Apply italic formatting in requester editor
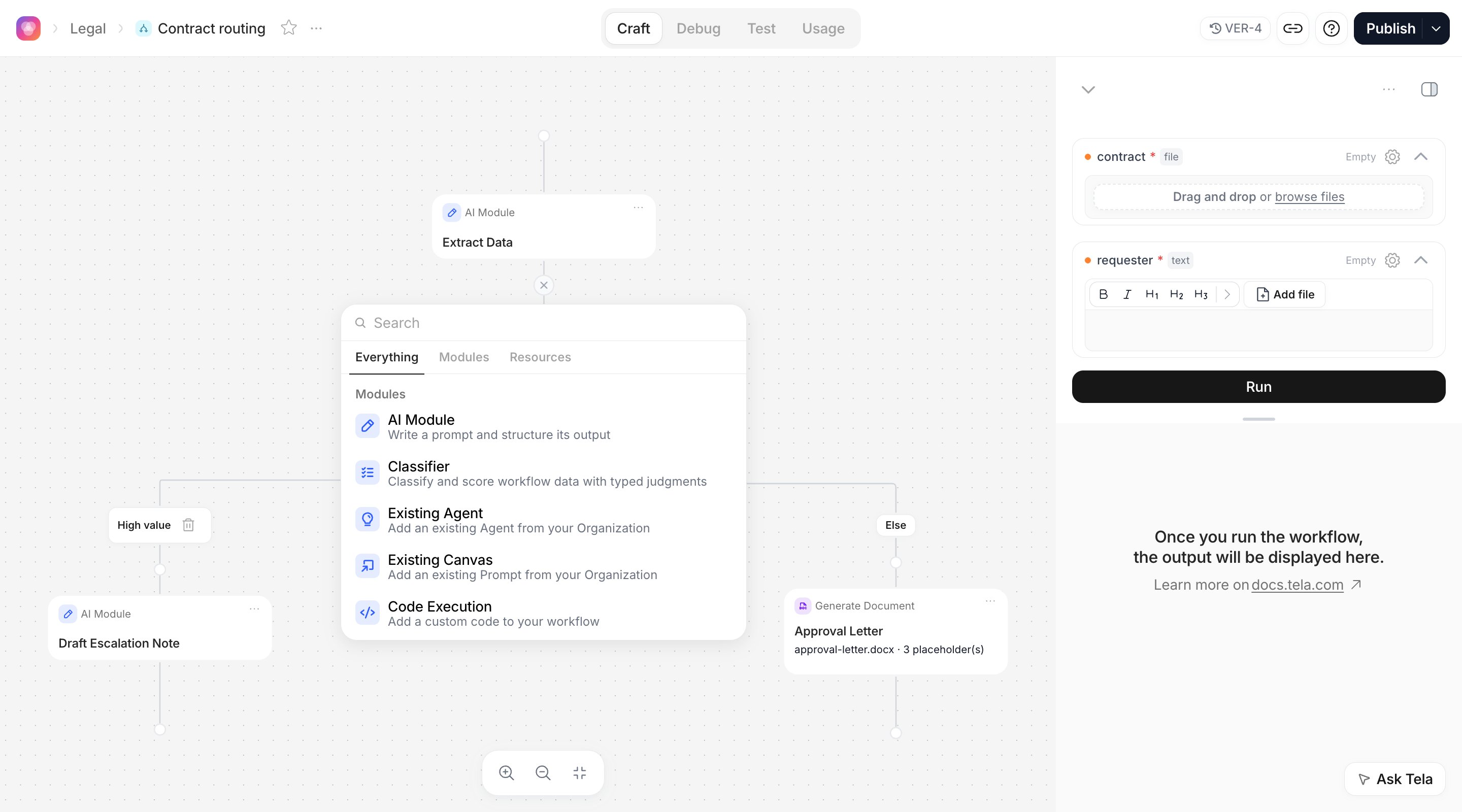The image size is (1462, 812). [1127, 294]
